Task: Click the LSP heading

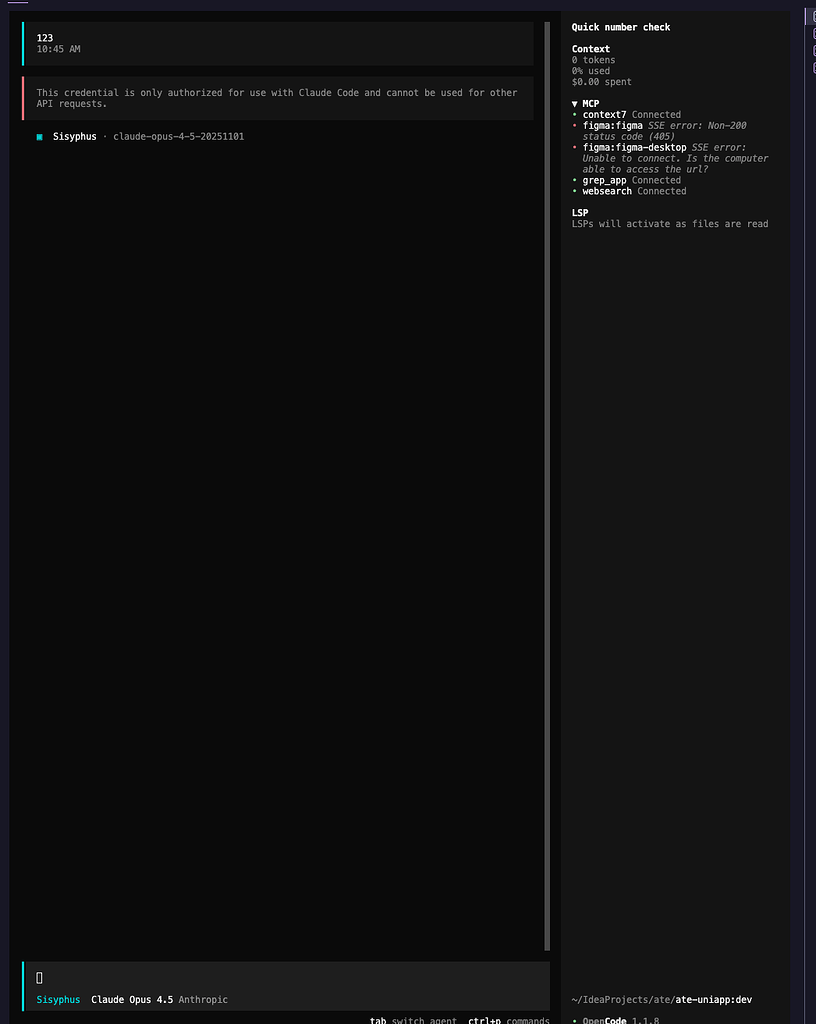Action: pyautogui.click(x=580, y=213)
